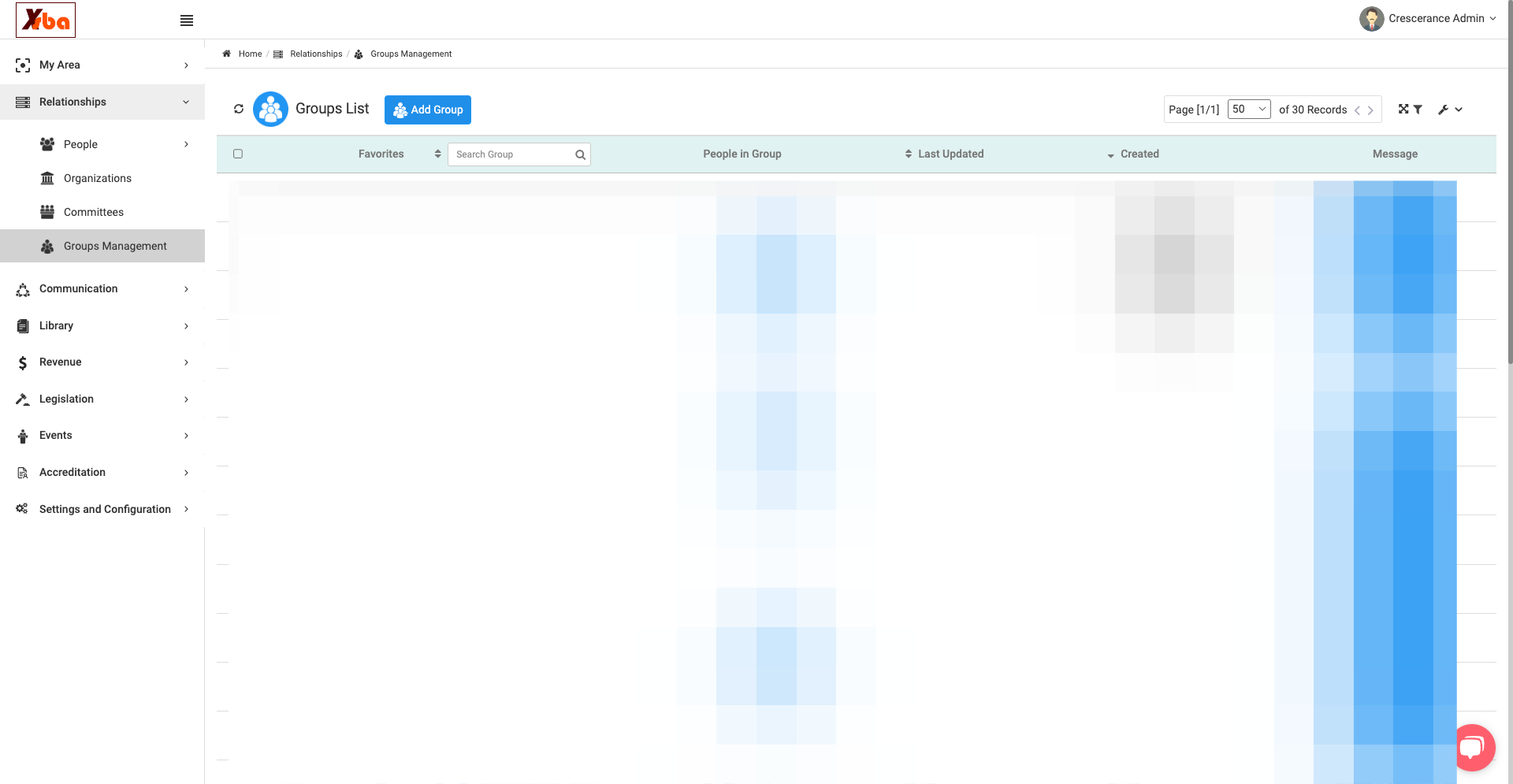Click the expand fullscreen icon
The height and width of the screenshot is (784, 1513).
(x=1403, y=110)
